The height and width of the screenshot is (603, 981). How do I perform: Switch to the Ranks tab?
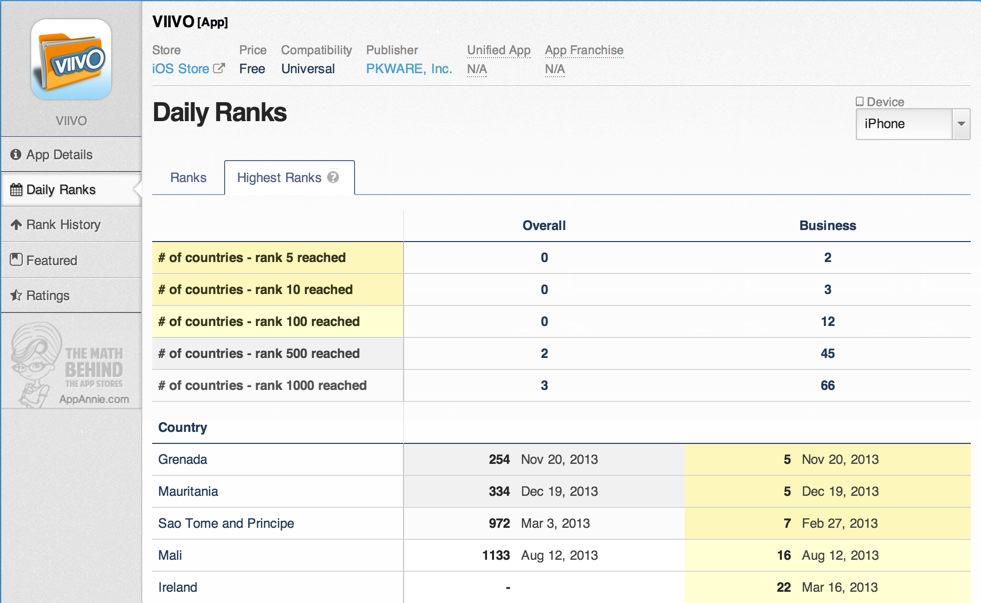coord(188,178)
